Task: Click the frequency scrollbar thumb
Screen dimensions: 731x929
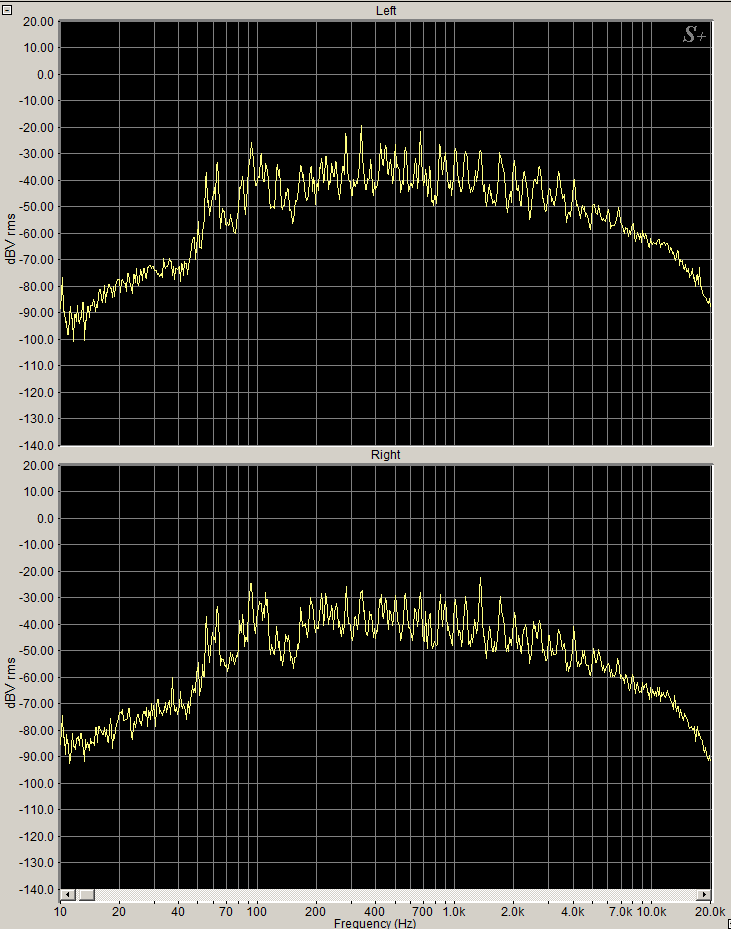Action: point(86,894)
